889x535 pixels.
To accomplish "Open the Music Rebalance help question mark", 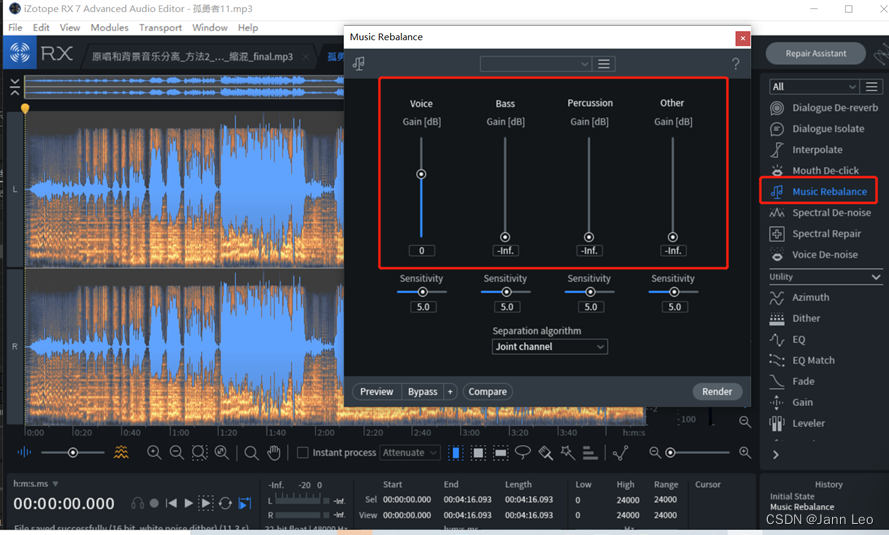I will (x=735, y=64).
